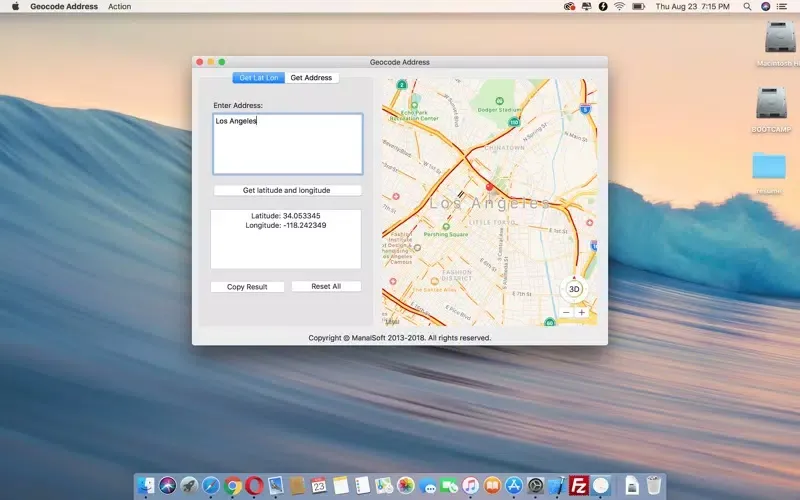The image size is (800, 500).
Task: Click the Reset All button
Action: [x=326, y=287]
